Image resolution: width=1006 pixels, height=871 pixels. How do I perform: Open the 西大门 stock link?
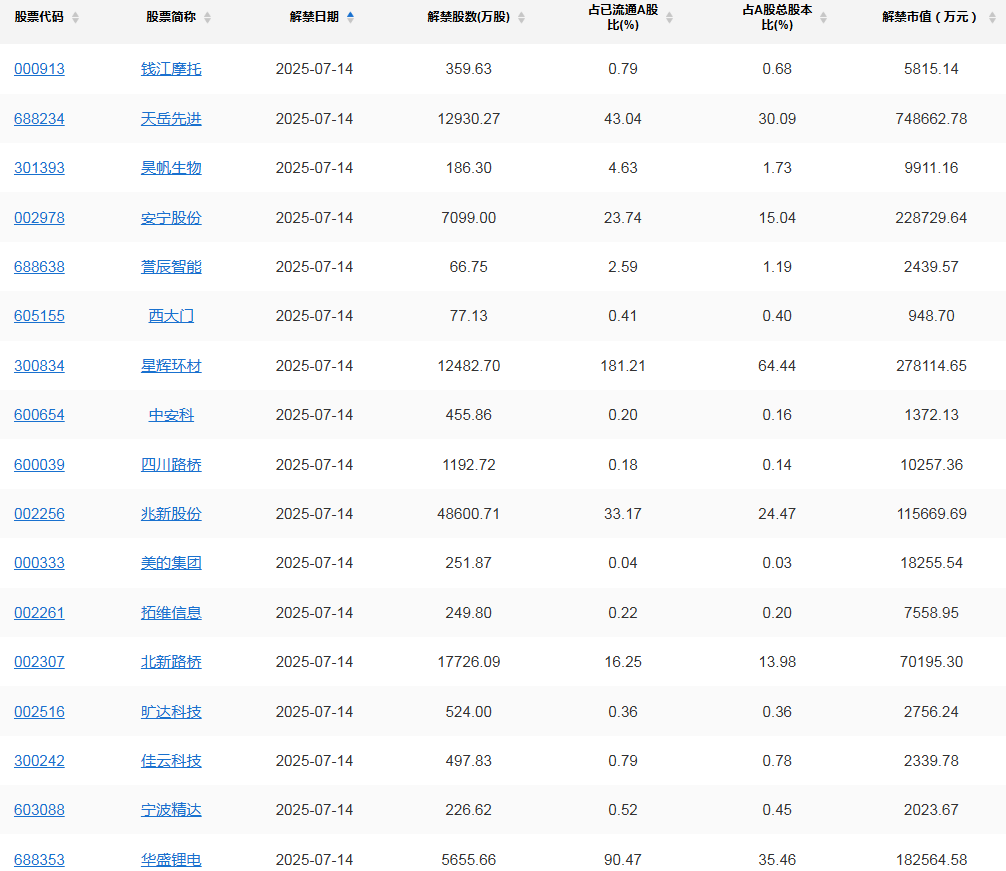click(171, 316)
